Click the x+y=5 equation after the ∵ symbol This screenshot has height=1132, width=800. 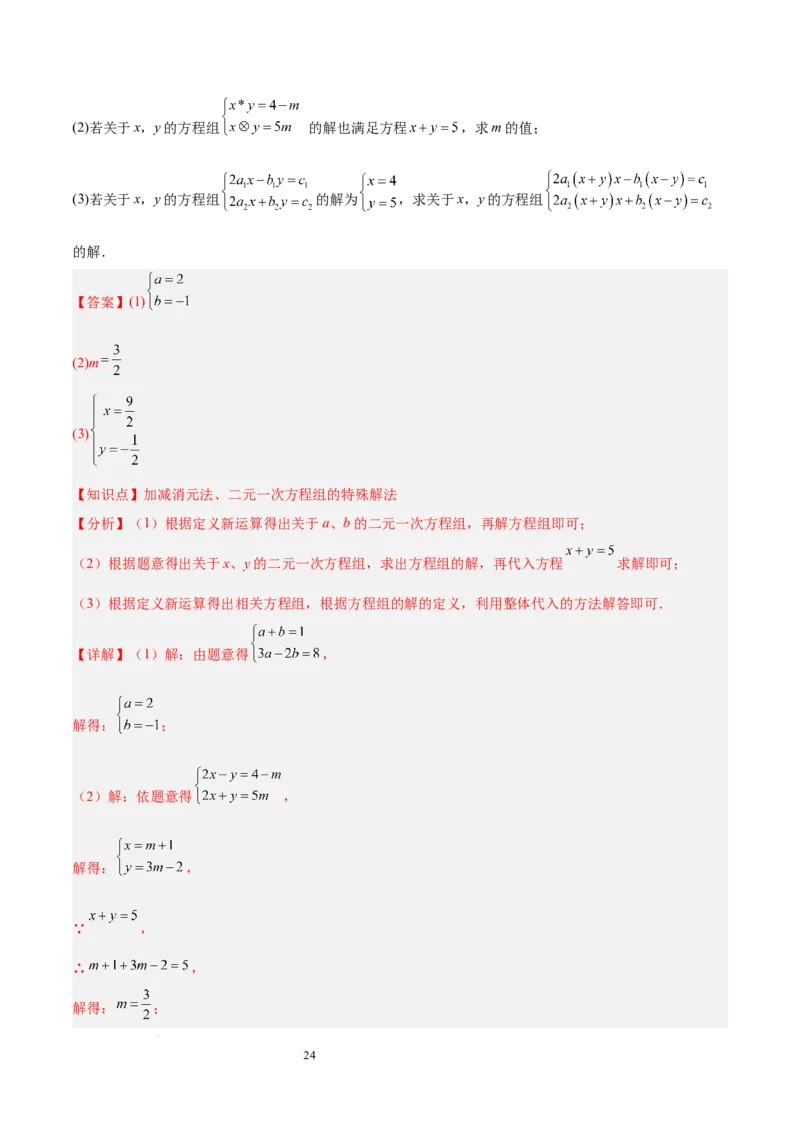pyautogui.click(x=112, y=916)
